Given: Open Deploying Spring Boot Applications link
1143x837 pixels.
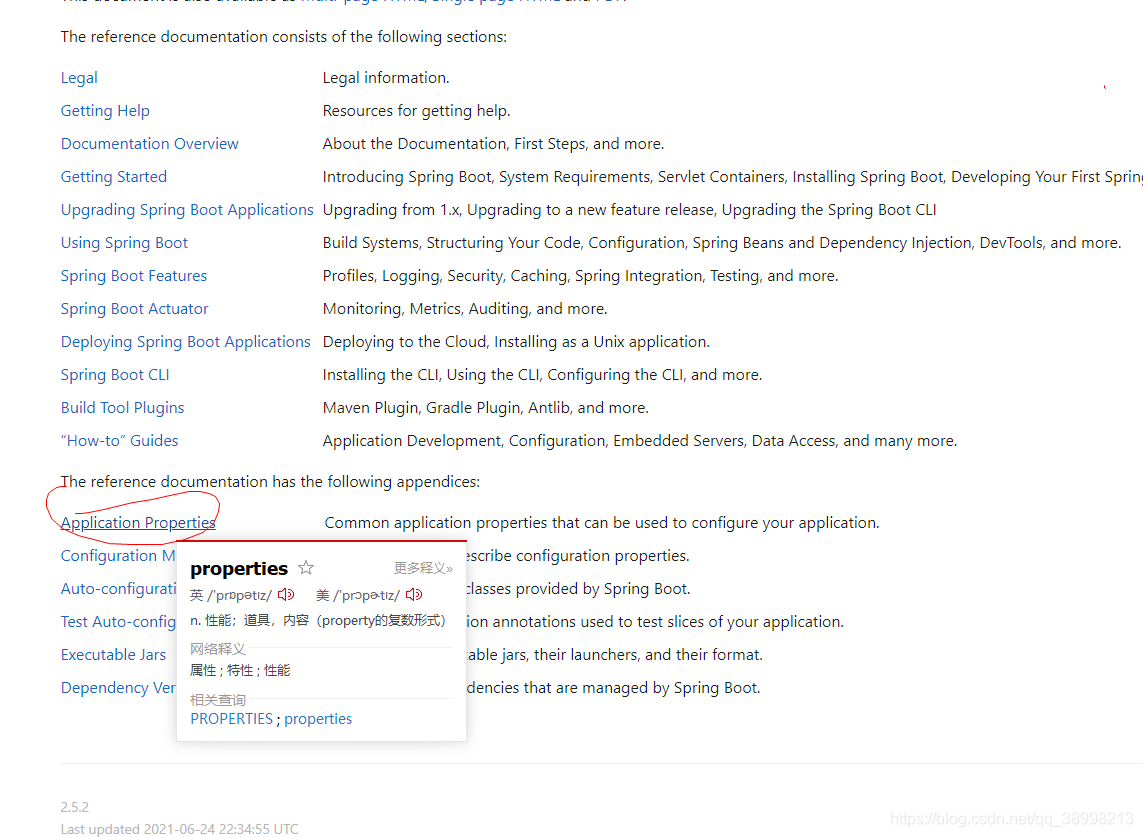Looking at the screenshot, I should tap(185, 342).
